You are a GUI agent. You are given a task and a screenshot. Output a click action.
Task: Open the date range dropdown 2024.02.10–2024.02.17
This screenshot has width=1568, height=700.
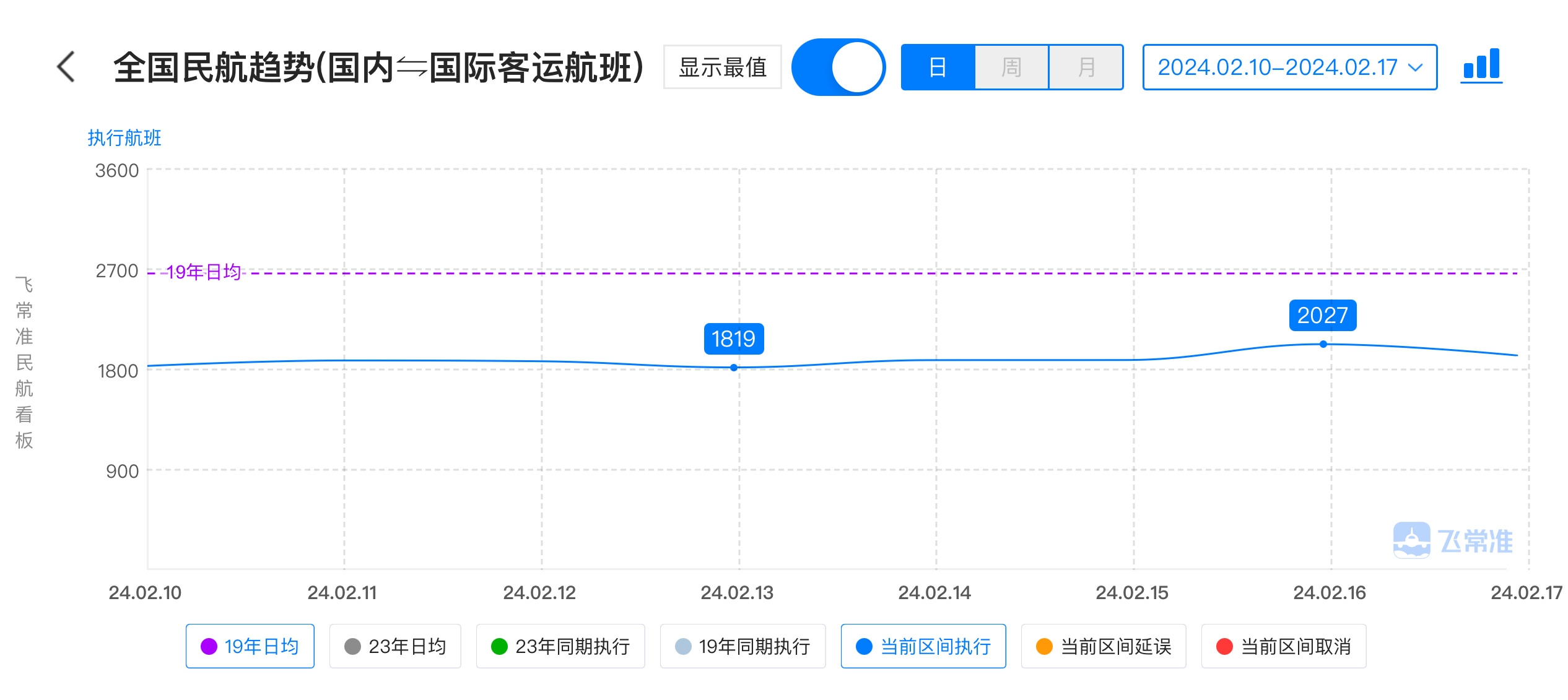1289,67
